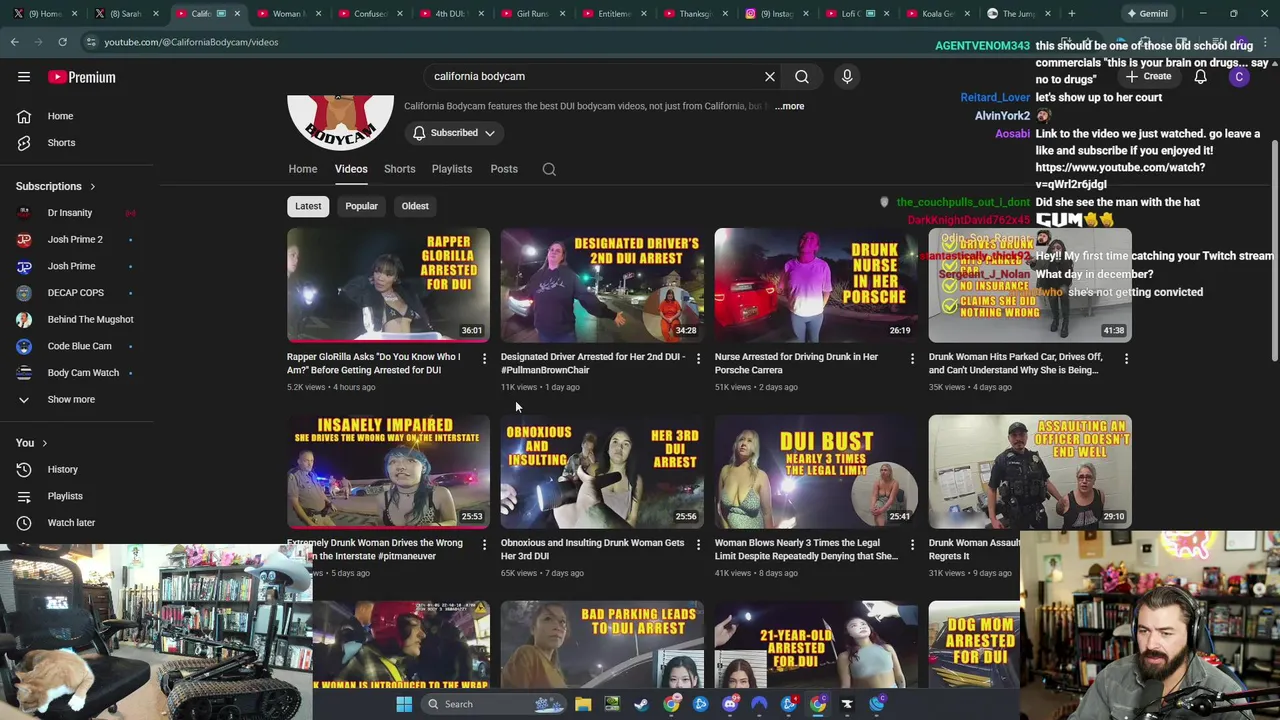Click the Create button
Image resolution: width=1280 pixels, height=720 pixels.
point(1148,77)
